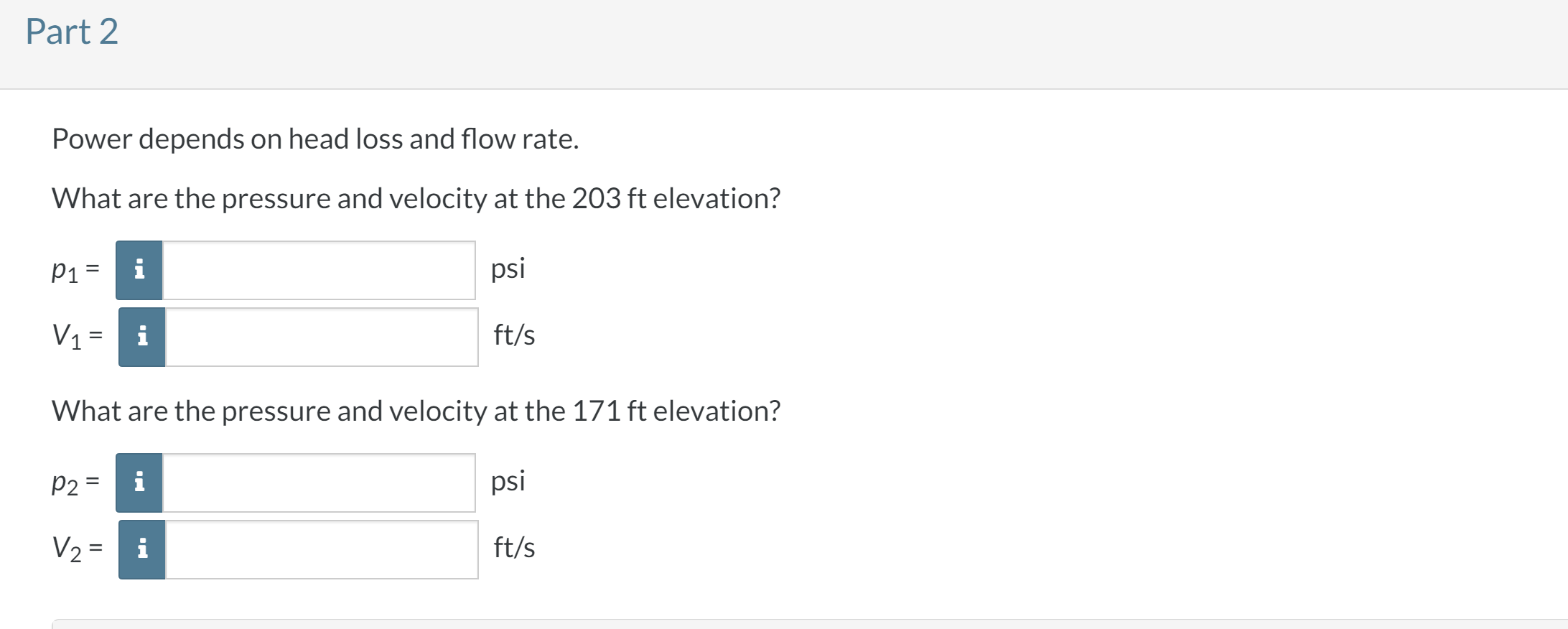Click the p1 variable label
The height and width of the screenshot is (629, 1568).
tap(65, 271)
